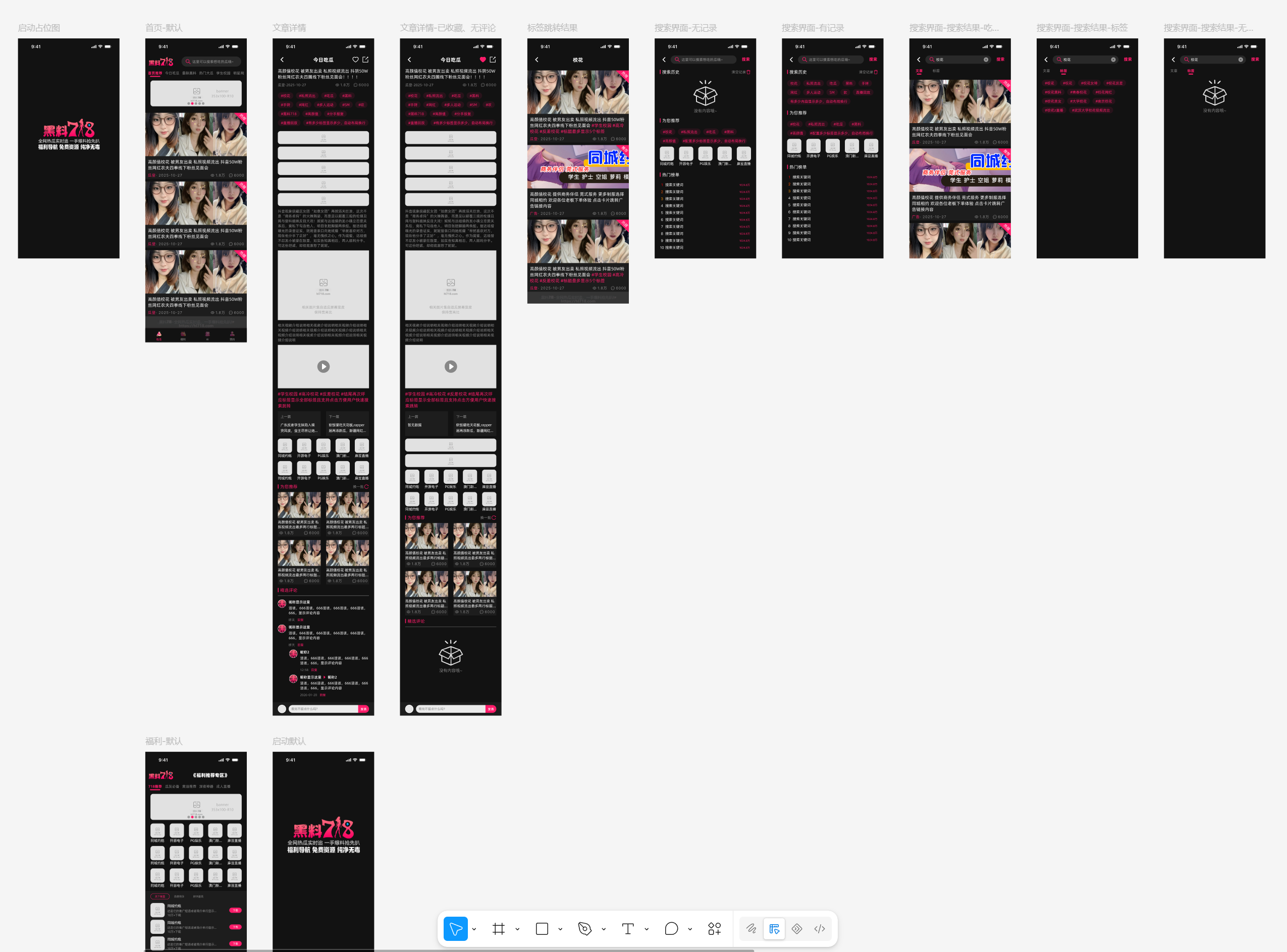Click the empty box icon in 搜索界面-无记录 frame

click(706, 92)
